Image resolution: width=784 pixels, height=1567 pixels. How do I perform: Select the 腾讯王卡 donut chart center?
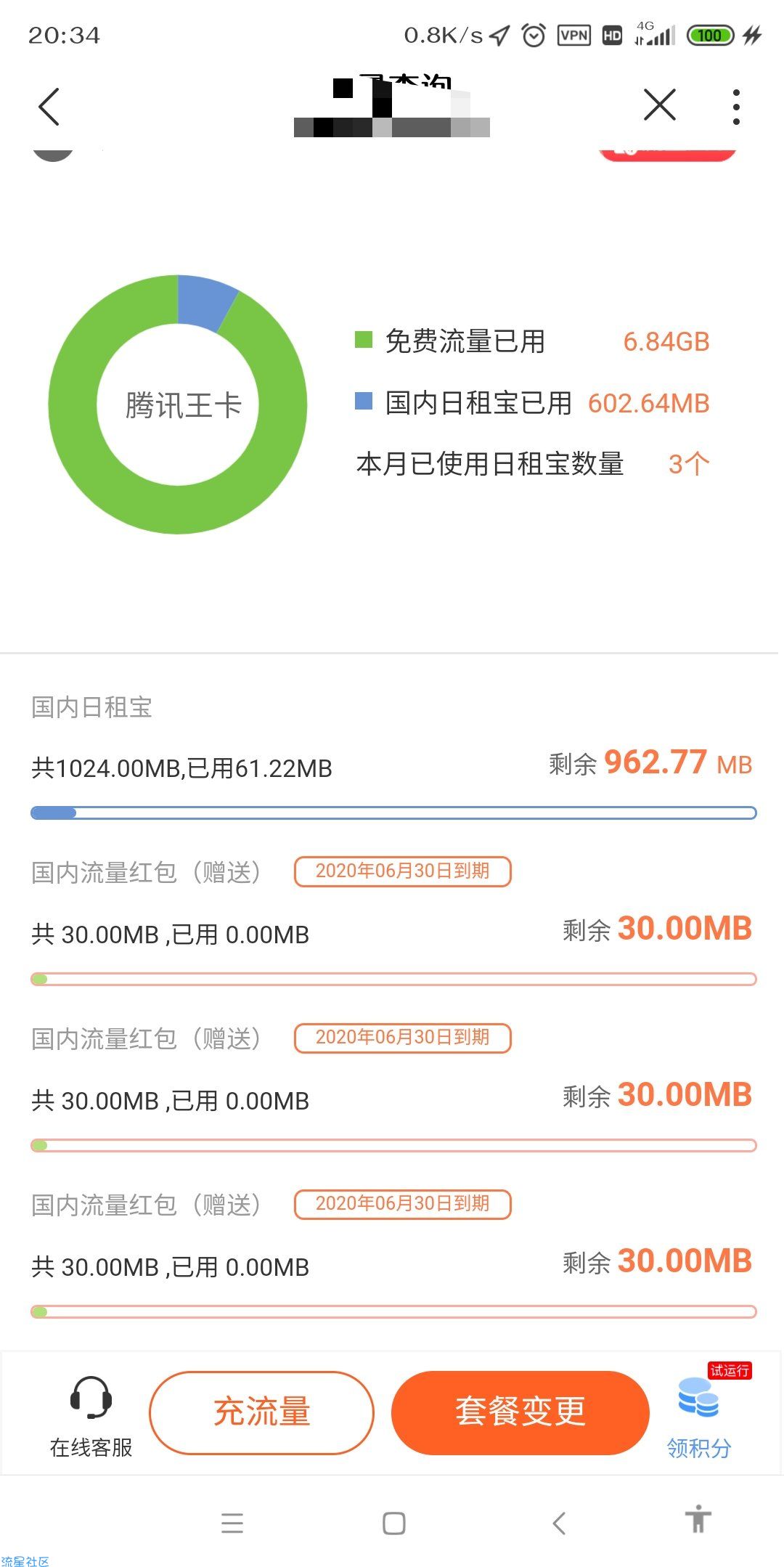point(183,404)
